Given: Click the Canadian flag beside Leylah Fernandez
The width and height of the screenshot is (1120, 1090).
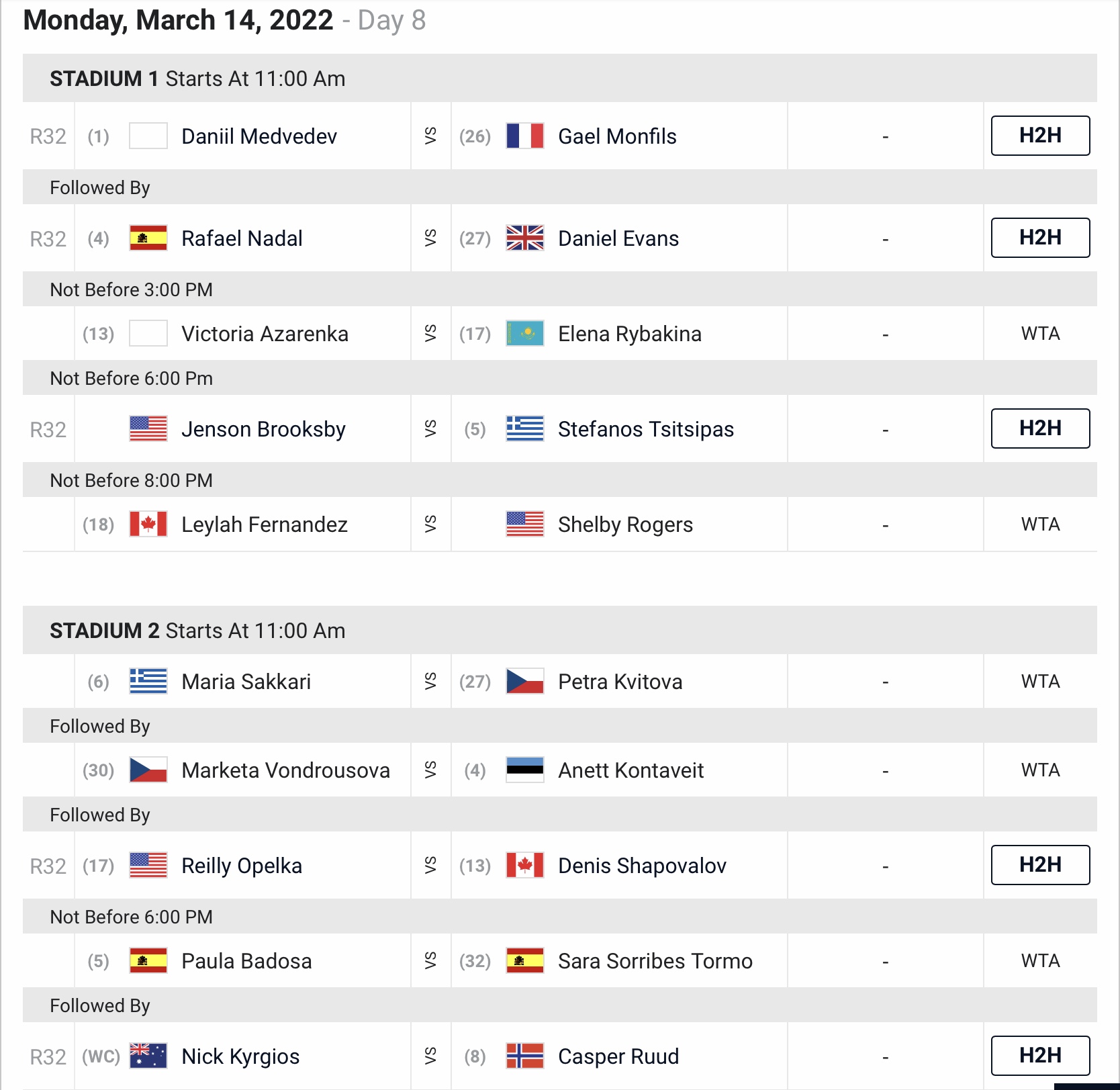Looking at the screenshot, I should coord(148,524).
